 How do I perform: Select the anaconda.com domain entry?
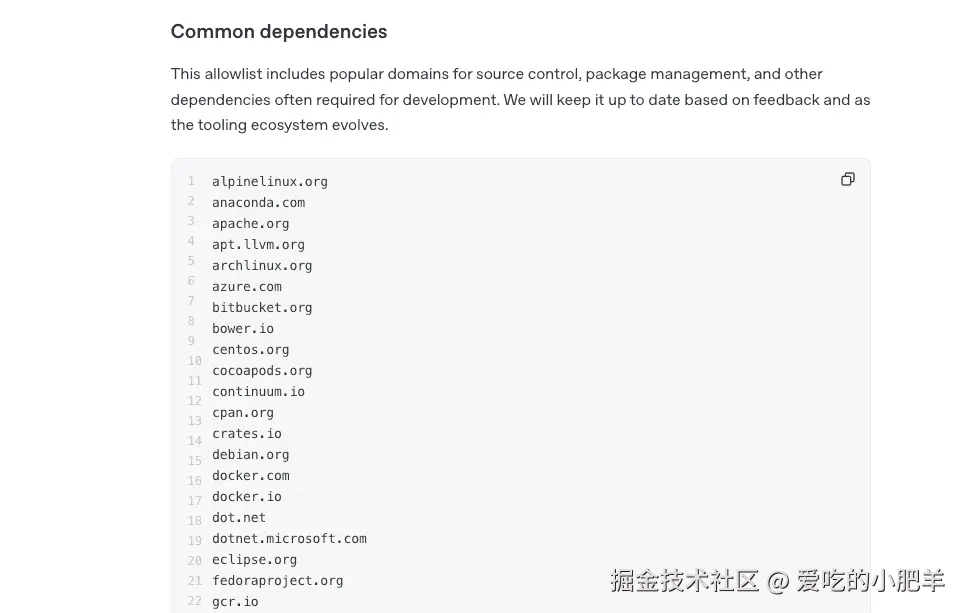click(258, 202)
